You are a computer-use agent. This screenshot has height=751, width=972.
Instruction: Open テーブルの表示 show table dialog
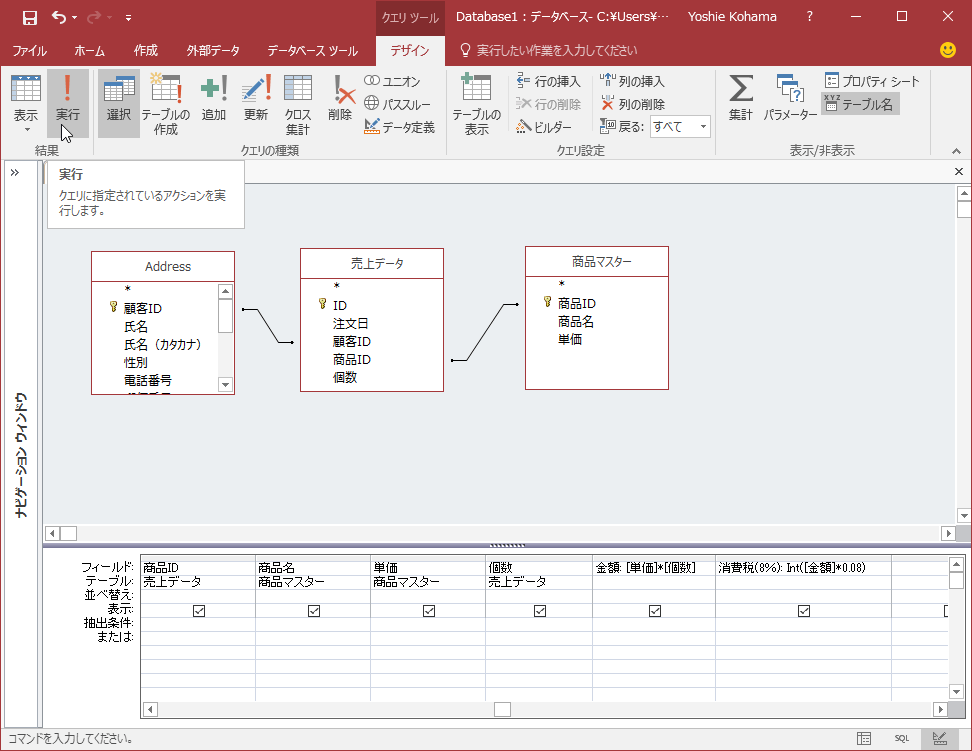(x=477, y=103)
